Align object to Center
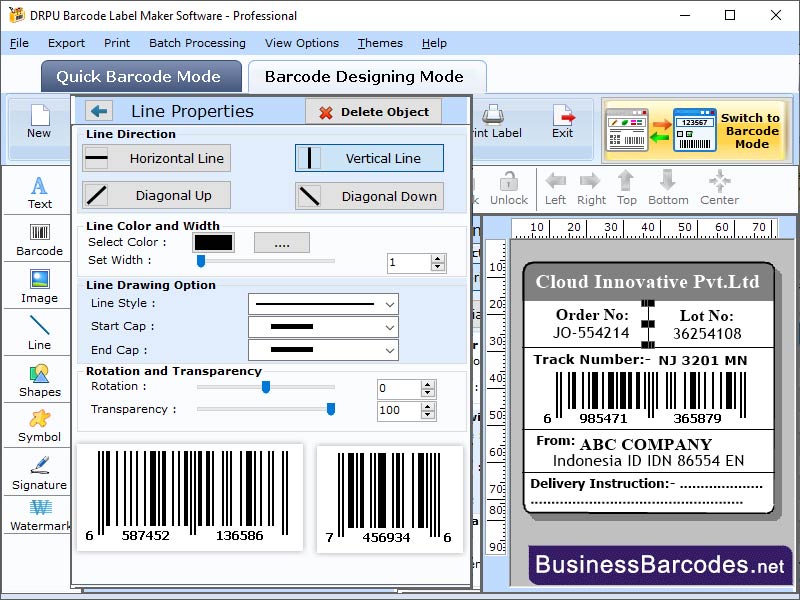800x600 pixels. click(x=718, y=188)
